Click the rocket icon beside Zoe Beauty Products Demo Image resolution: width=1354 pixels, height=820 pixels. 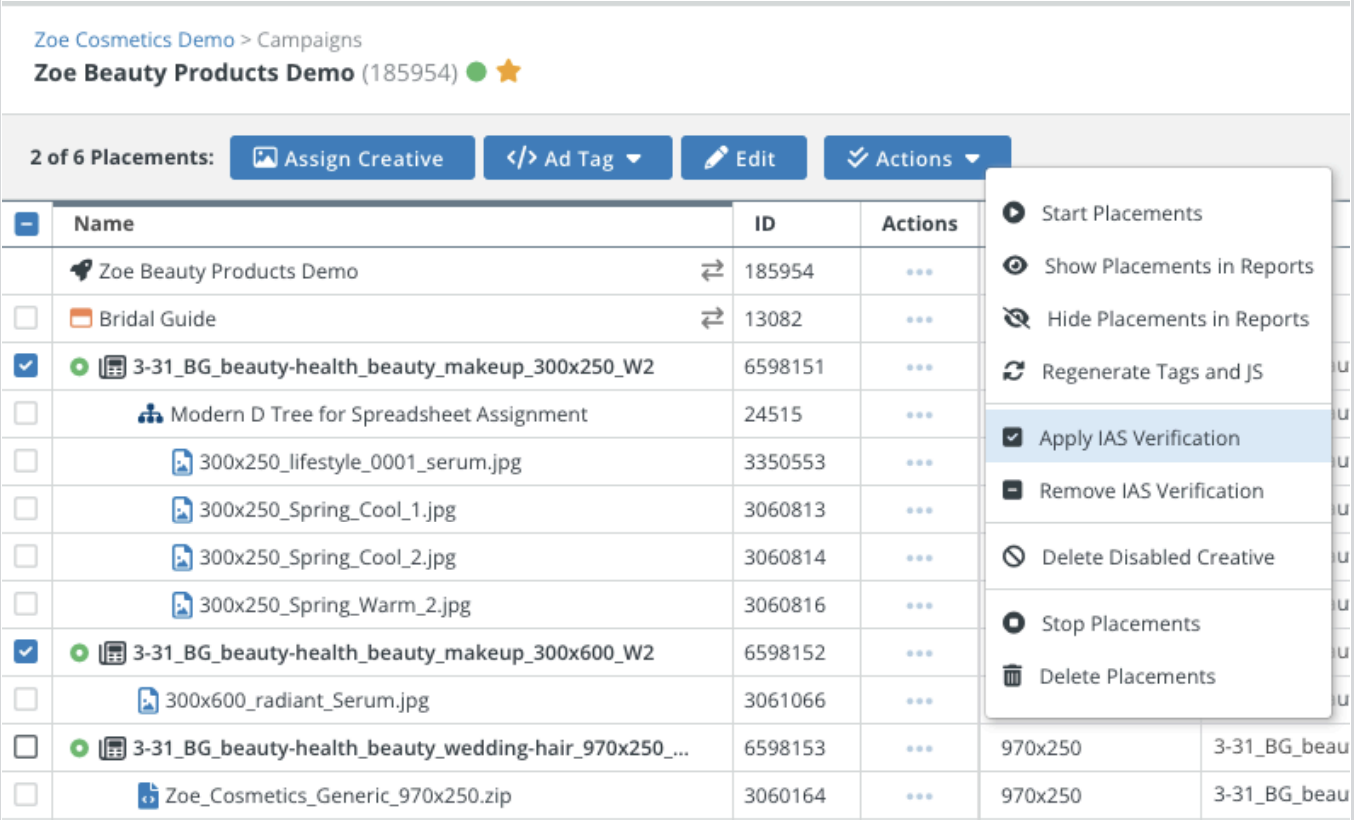pos(81,271)
